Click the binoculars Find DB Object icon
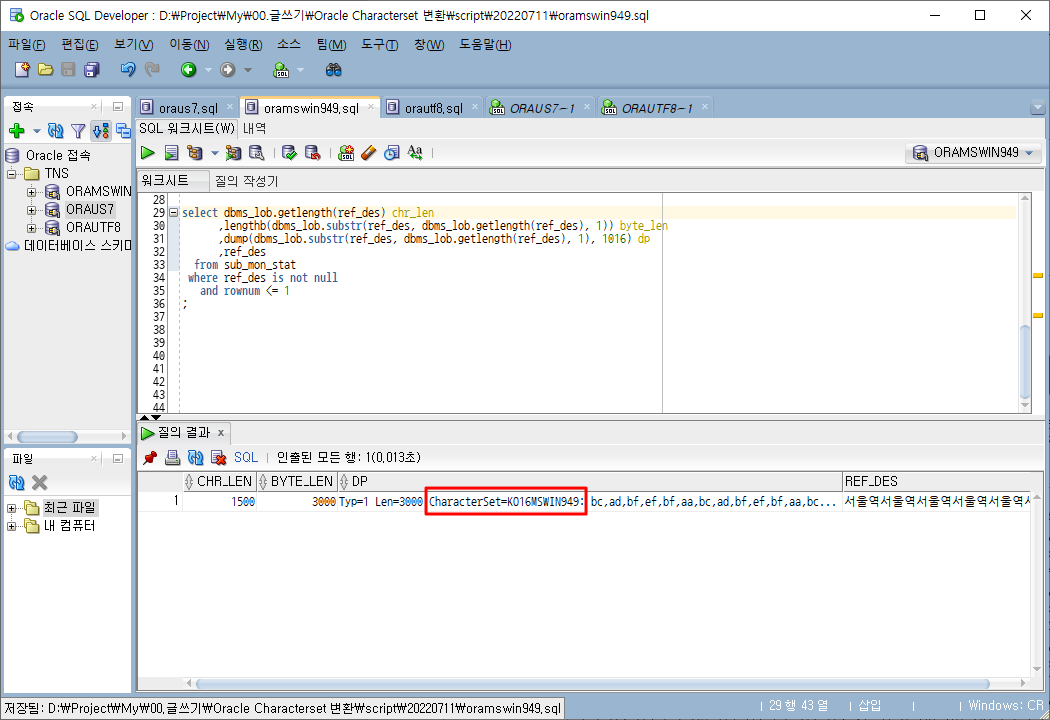The width and height of the screenshot is (1050, 720). click(333, 69)
